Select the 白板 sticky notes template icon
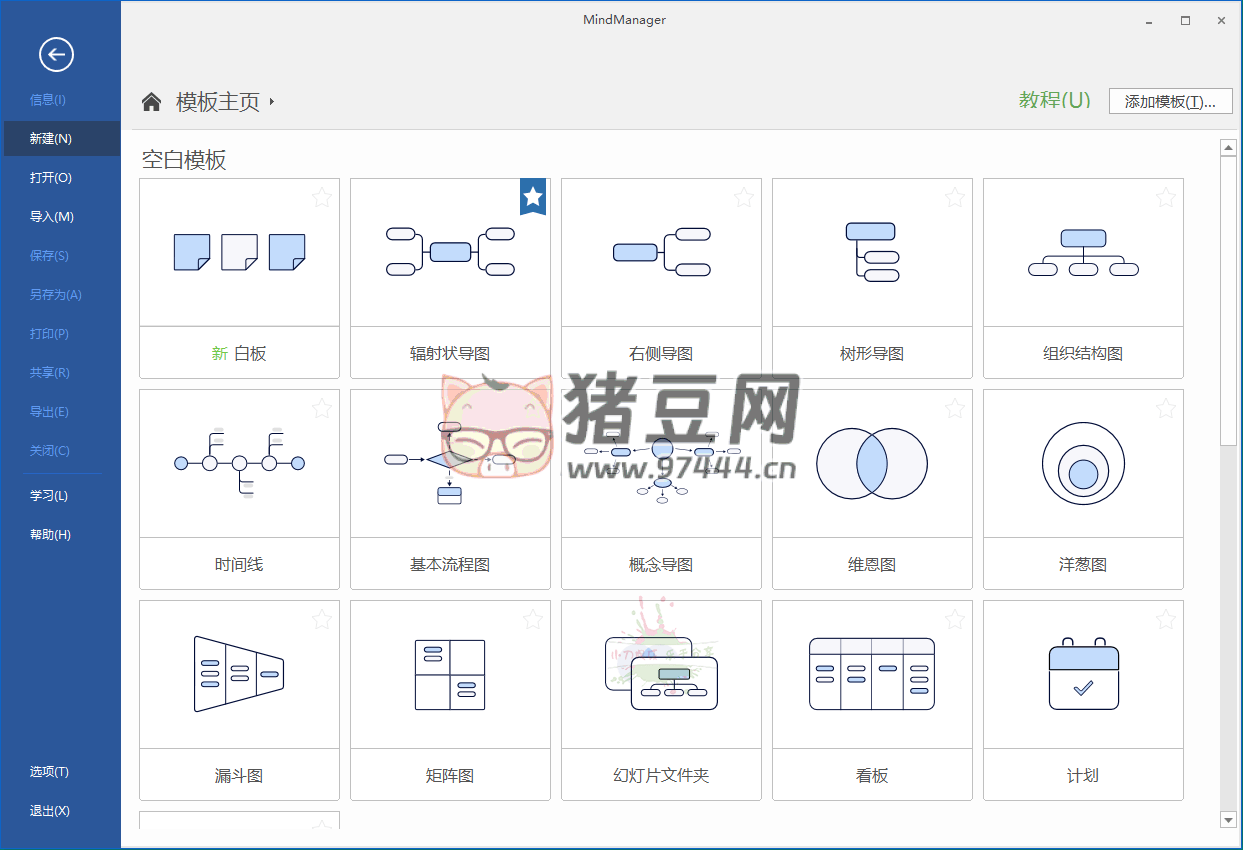 point(239,252)
